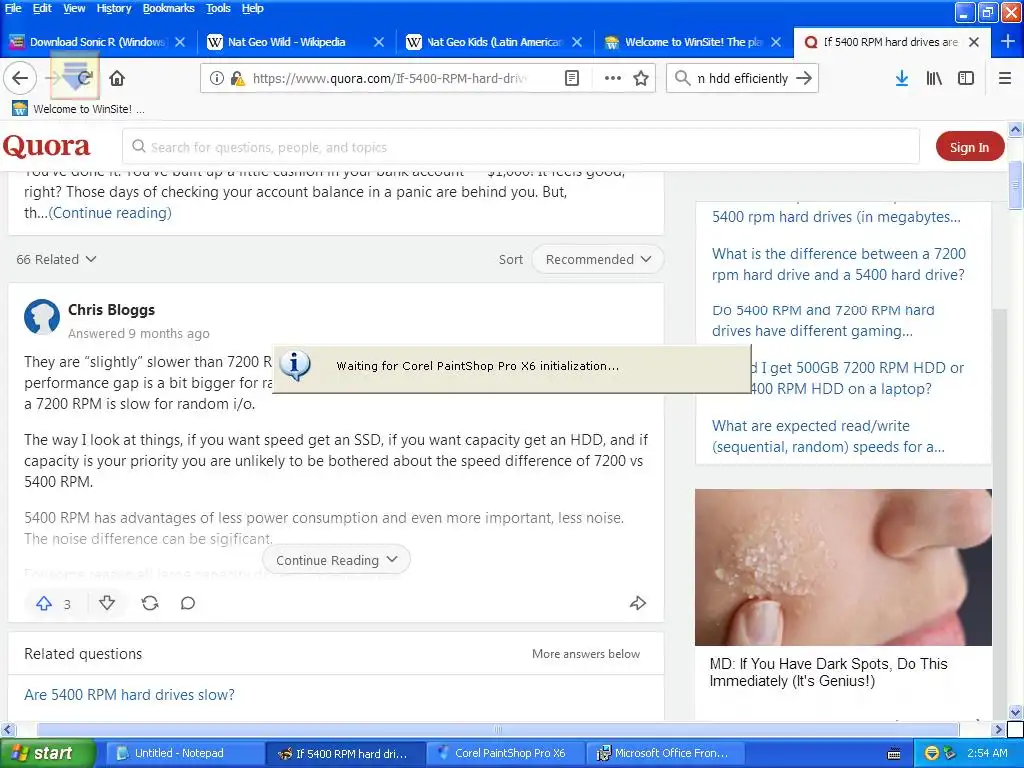Submit search with the arrow icon
The height and width of the screenshot is (768, 1024).
[x=804, y=78]
